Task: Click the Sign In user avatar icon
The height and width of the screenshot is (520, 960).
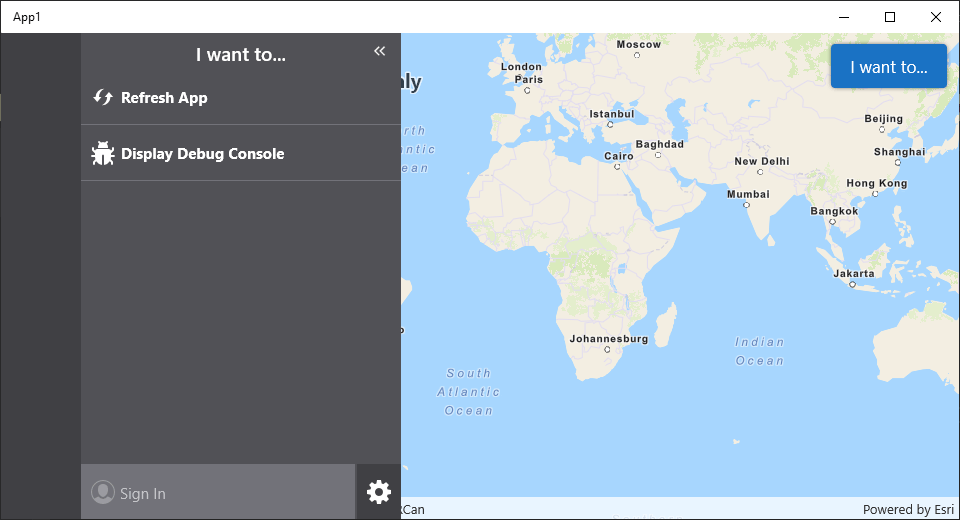Action: pos(102,492)
